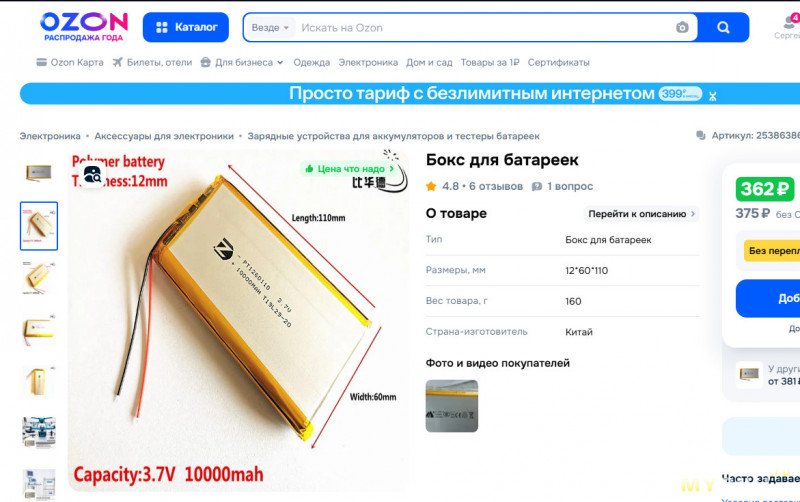Click the OZON logo
Screen dimensions: 800x502
tap(84, 27)
